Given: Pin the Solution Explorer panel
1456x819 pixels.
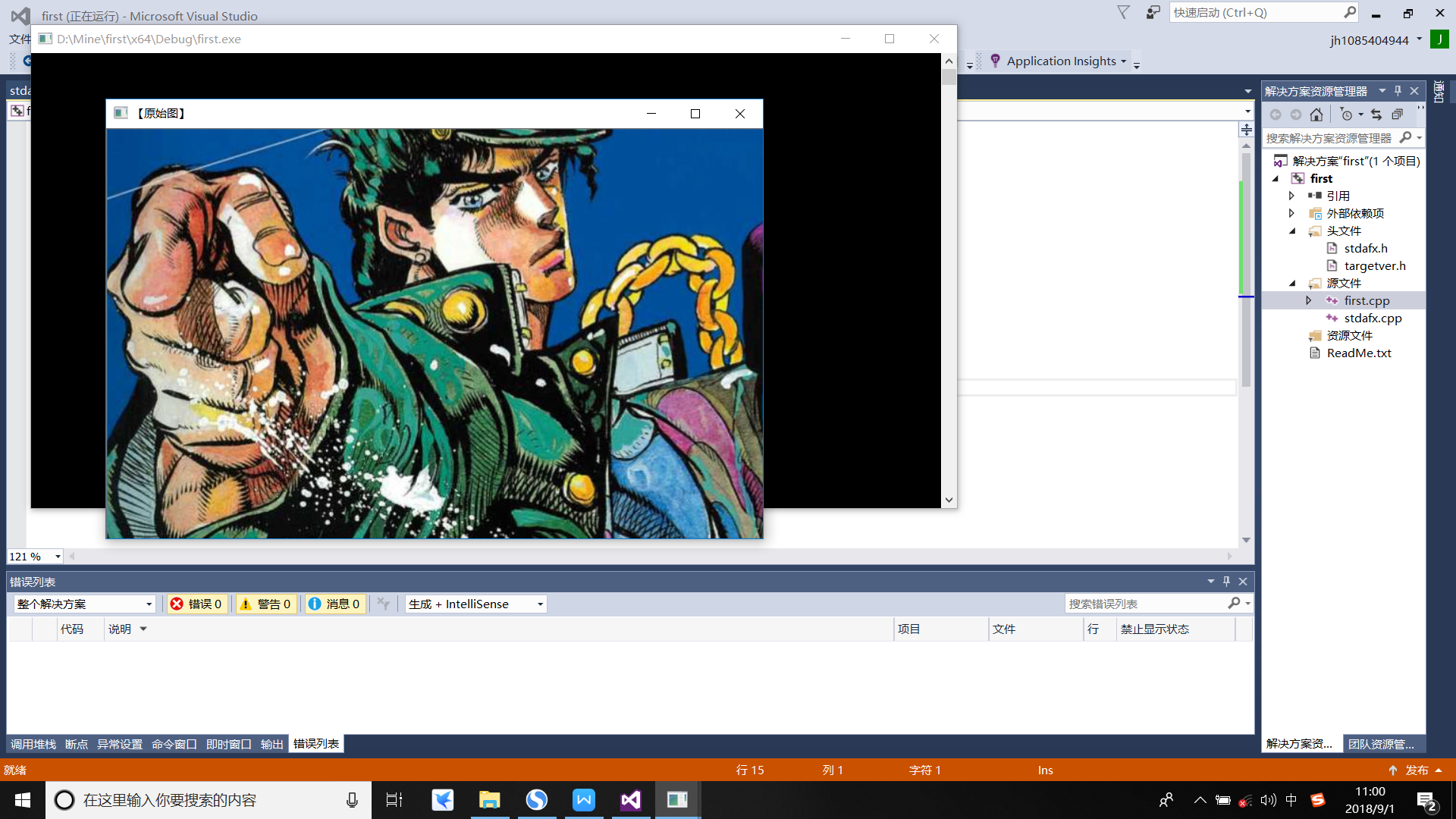Looking at the screenshot, I should tap(1398, 91).
